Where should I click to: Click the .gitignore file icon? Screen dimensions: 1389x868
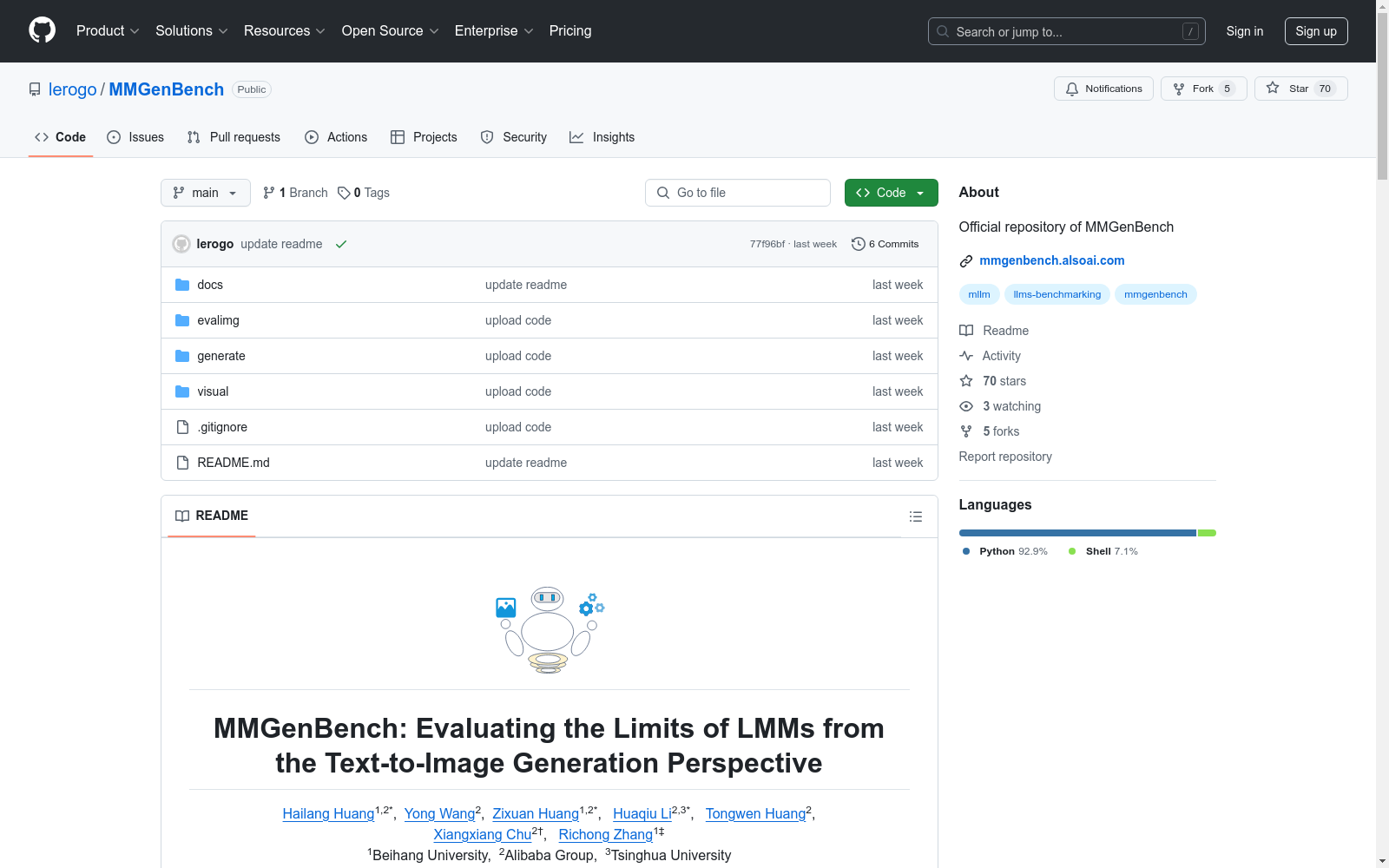click(x=182, y=427)
